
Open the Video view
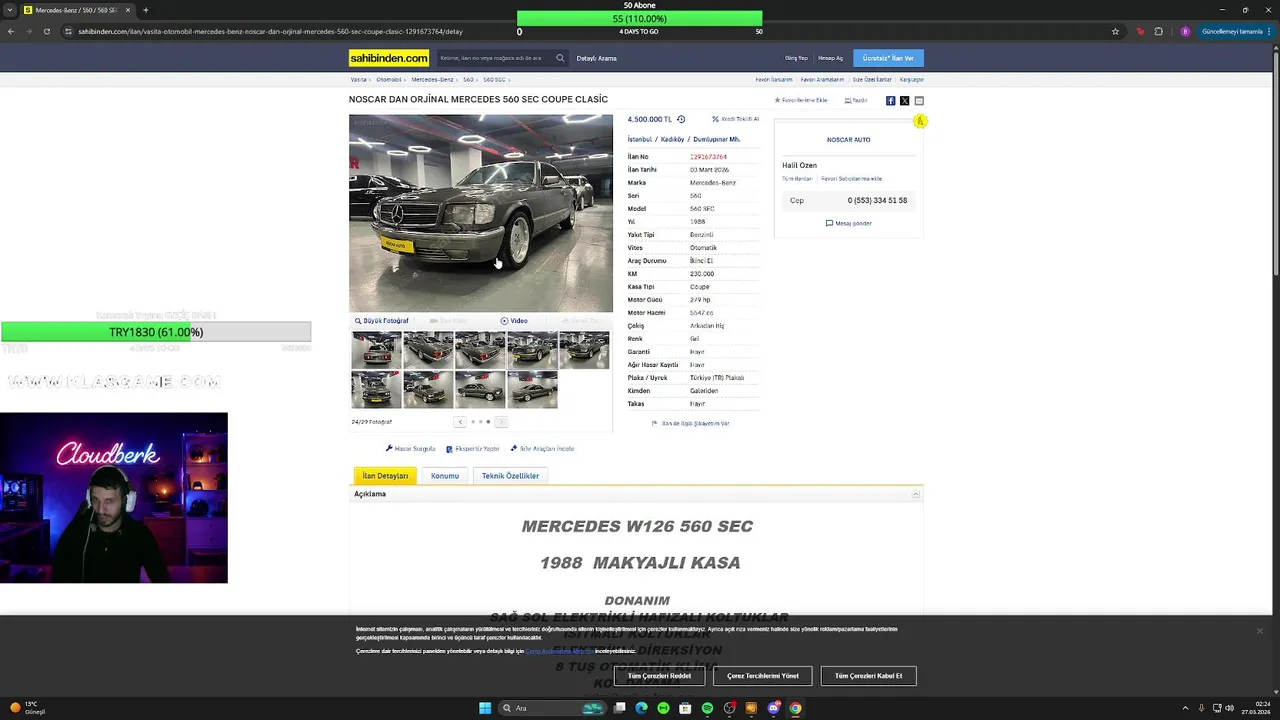514,321
